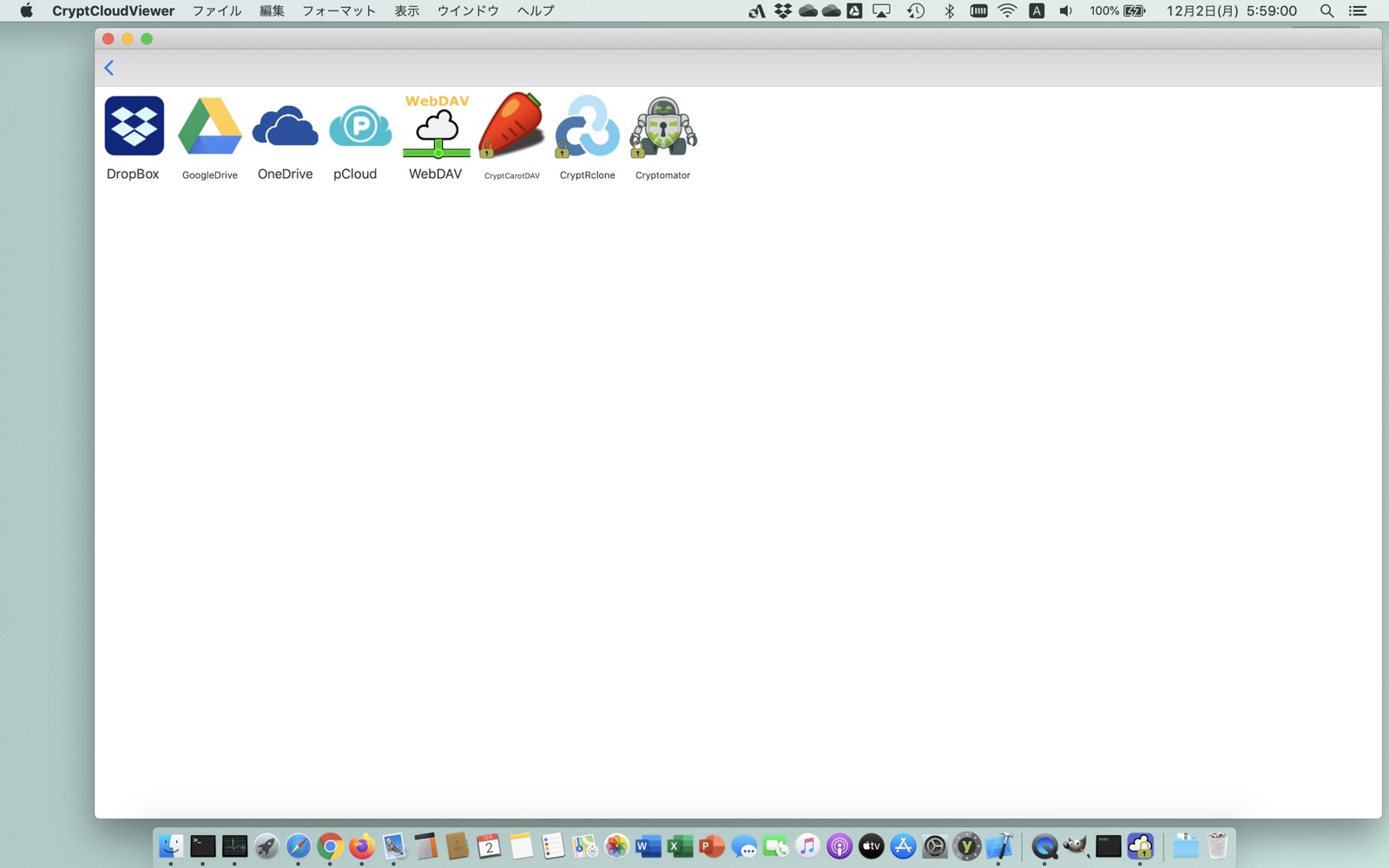Open the フォーマット menu
1389x868 pixels.
[339, 10]
